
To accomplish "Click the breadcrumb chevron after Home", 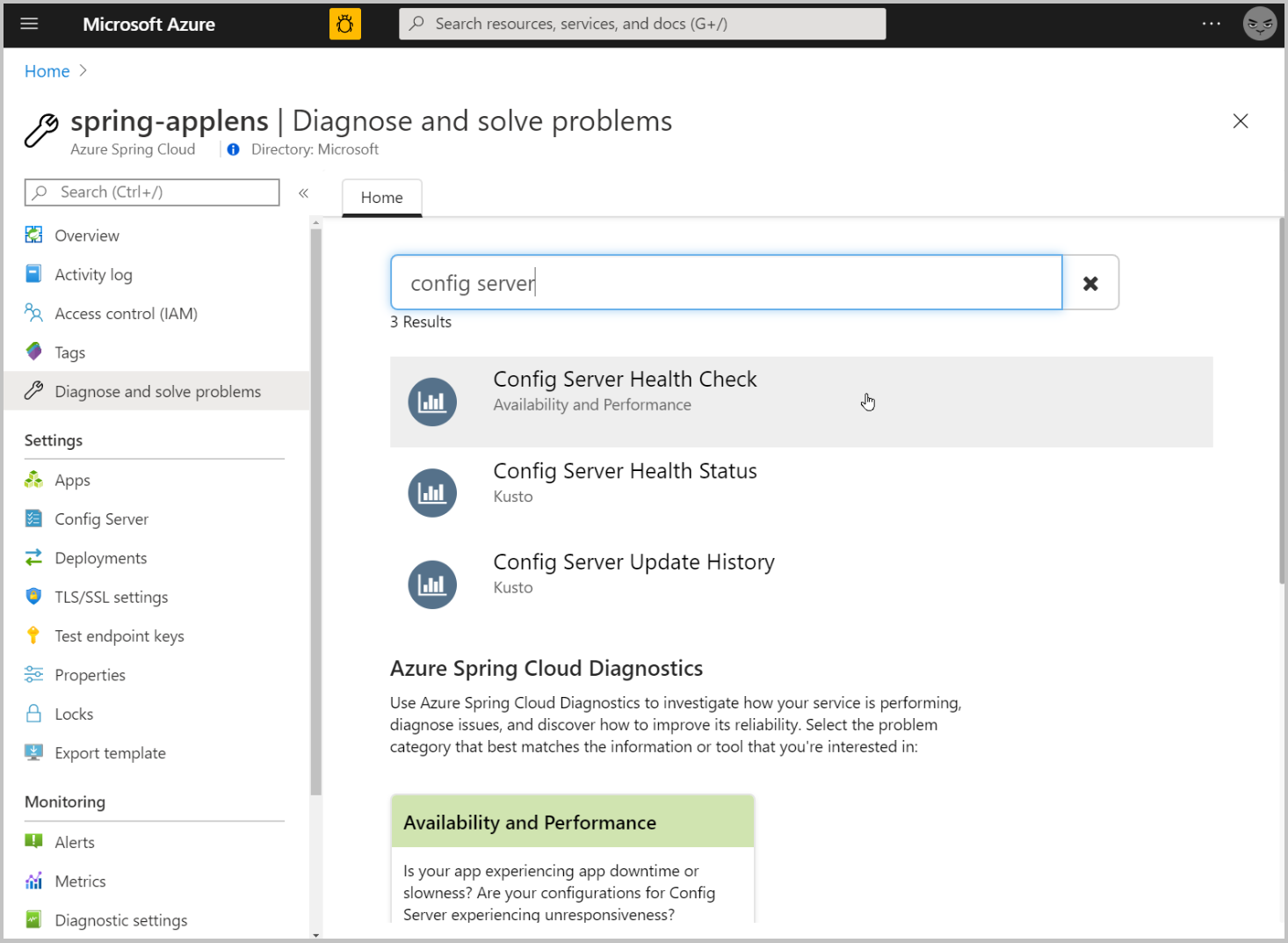I will [83, 70].
